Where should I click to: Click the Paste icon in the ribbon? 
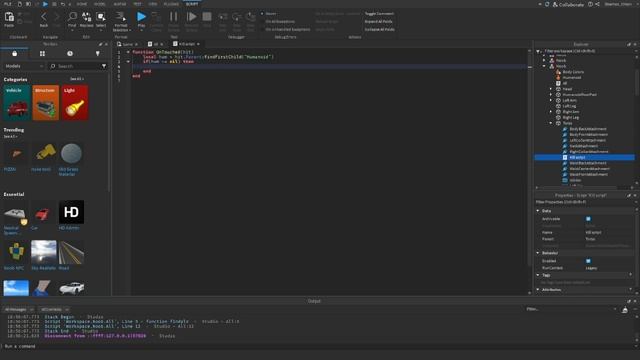(x=9, y=17)
